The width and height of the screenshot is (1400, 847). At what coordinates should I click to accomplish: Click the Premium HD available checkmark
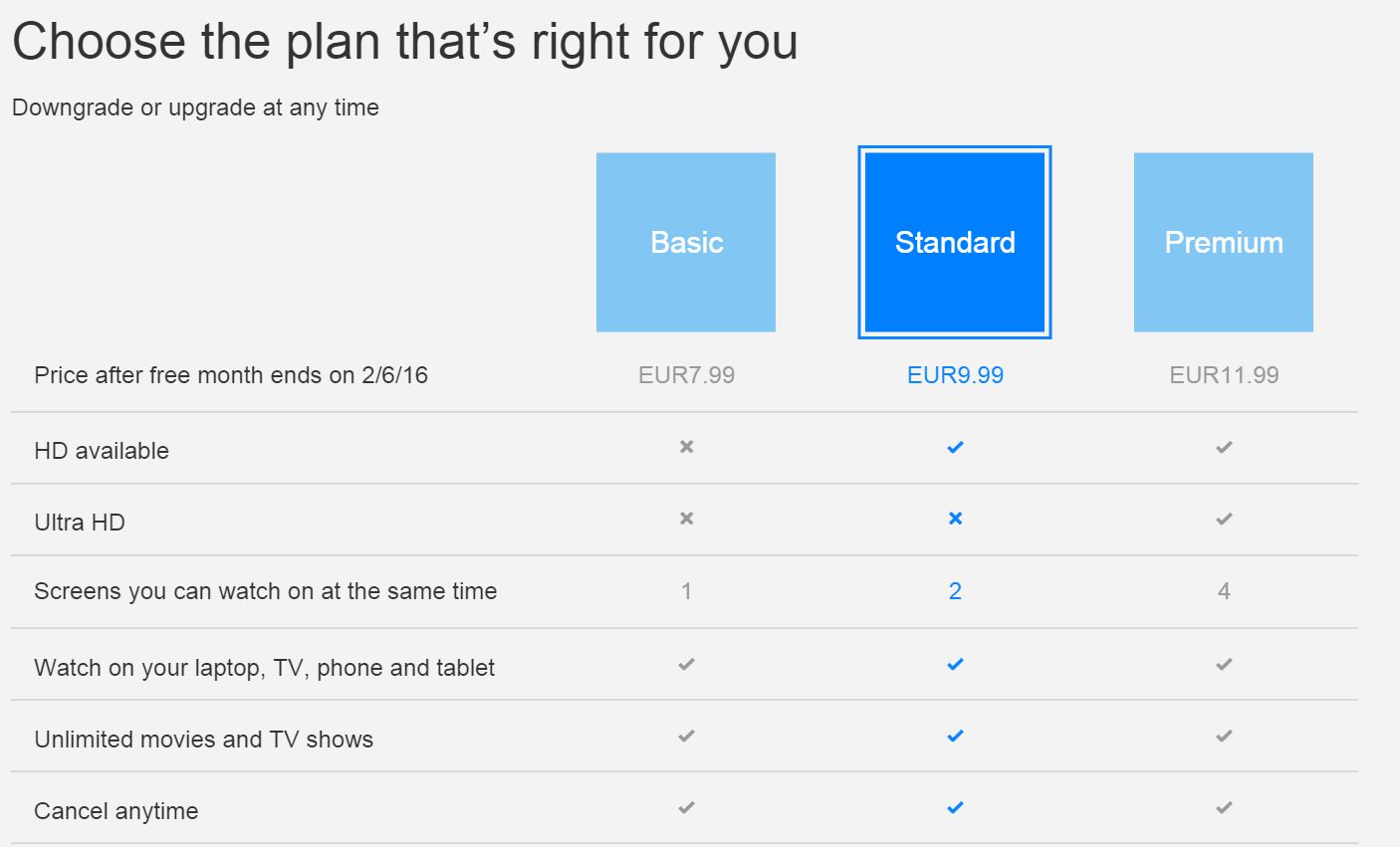(1224, 448)
